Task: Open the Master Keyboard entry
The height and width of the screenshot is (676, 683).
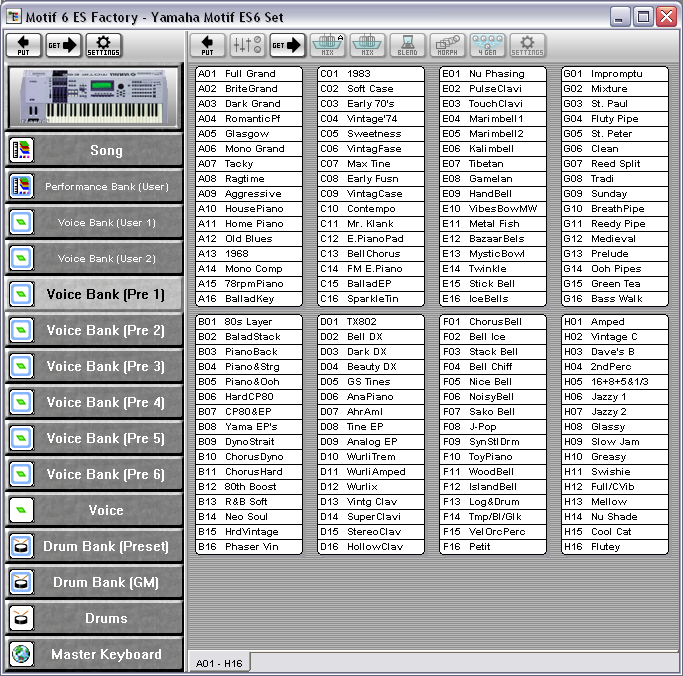Action: tap(94, 654)
